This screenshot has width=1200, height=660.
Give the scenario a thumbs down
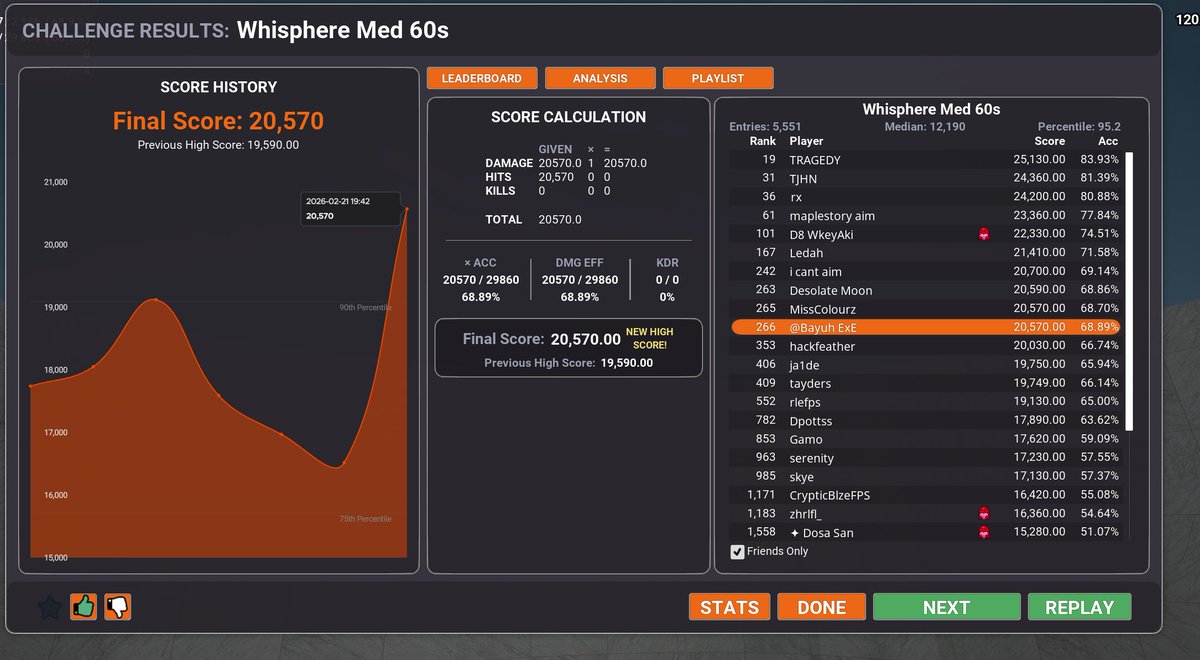click(118, 606)
